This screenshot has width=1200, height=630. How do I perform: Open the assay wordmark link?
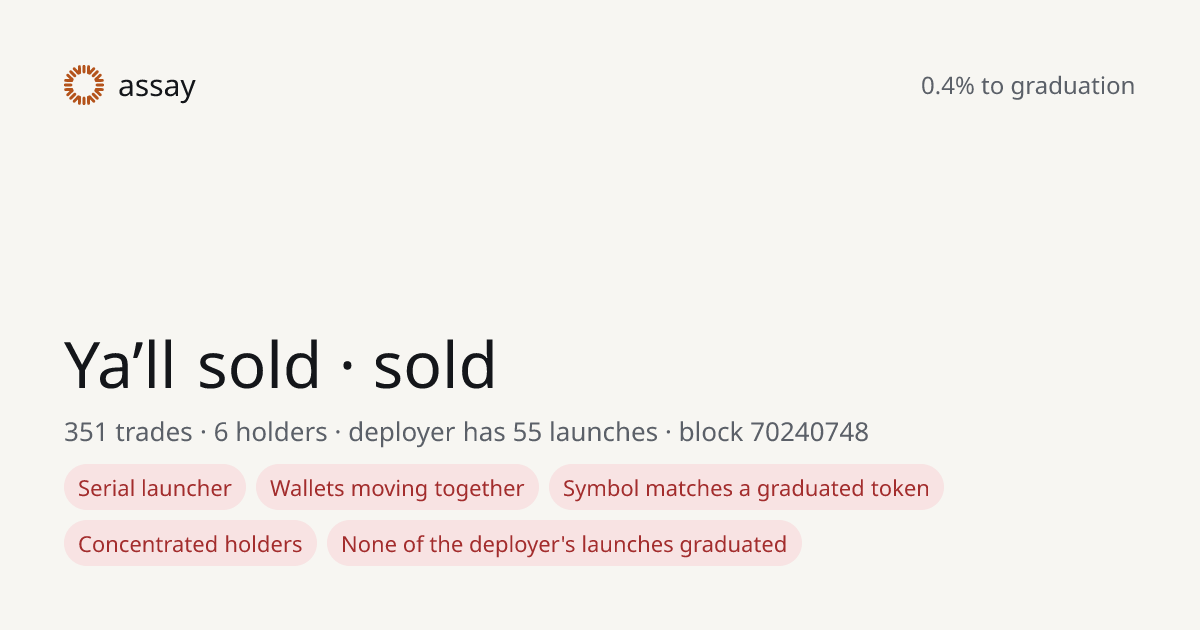[x=157, y=87]
